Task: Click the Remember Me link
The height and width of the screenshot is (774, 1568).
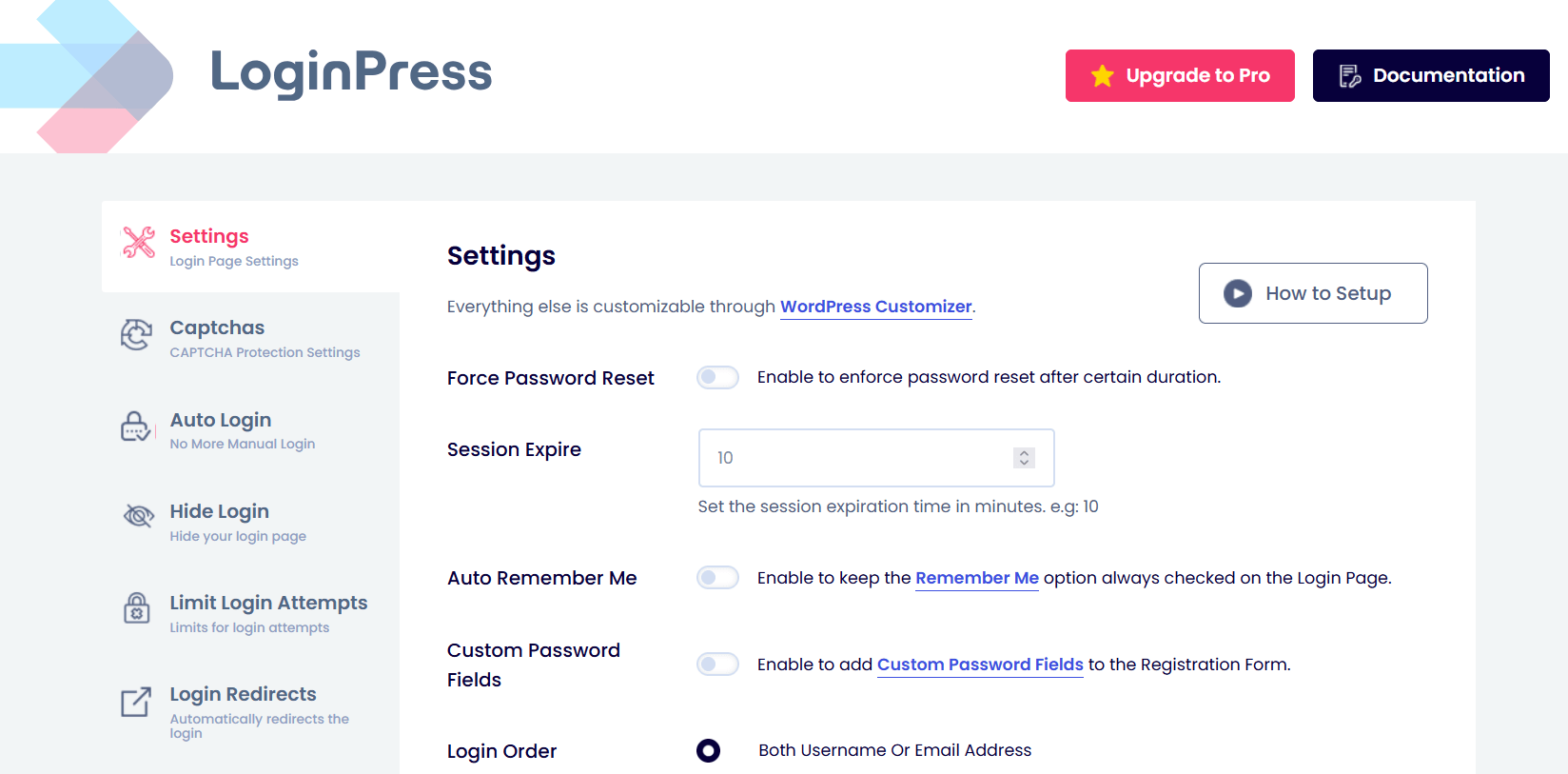Action: [976, 578]
